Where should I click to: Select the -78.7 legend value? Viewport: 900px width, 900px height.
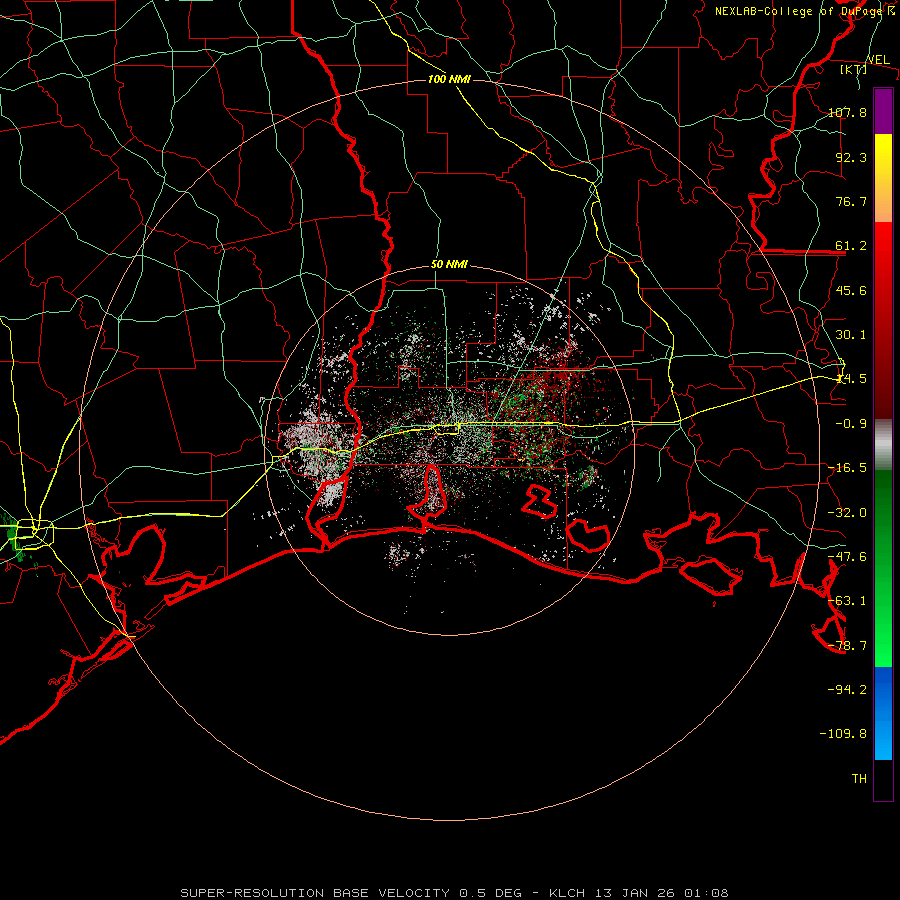[847, 646]
